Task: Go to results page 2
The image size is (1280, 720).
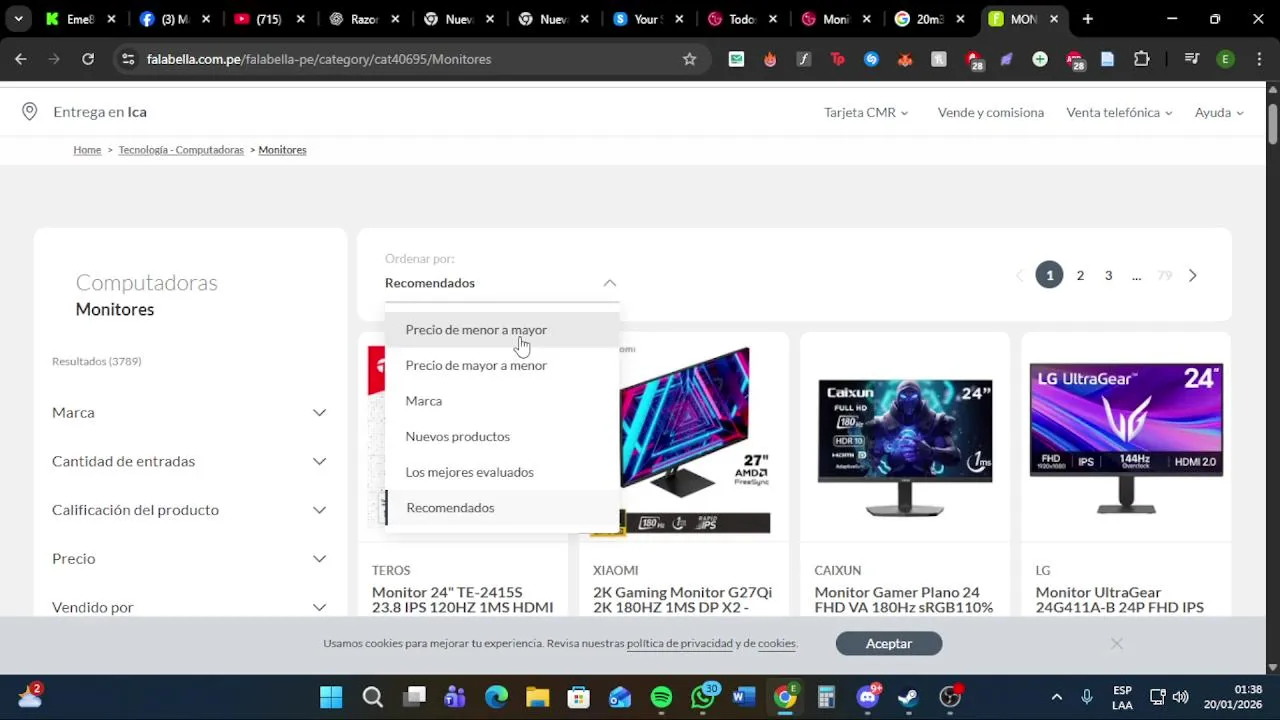Action: (x=1080, y=276)
